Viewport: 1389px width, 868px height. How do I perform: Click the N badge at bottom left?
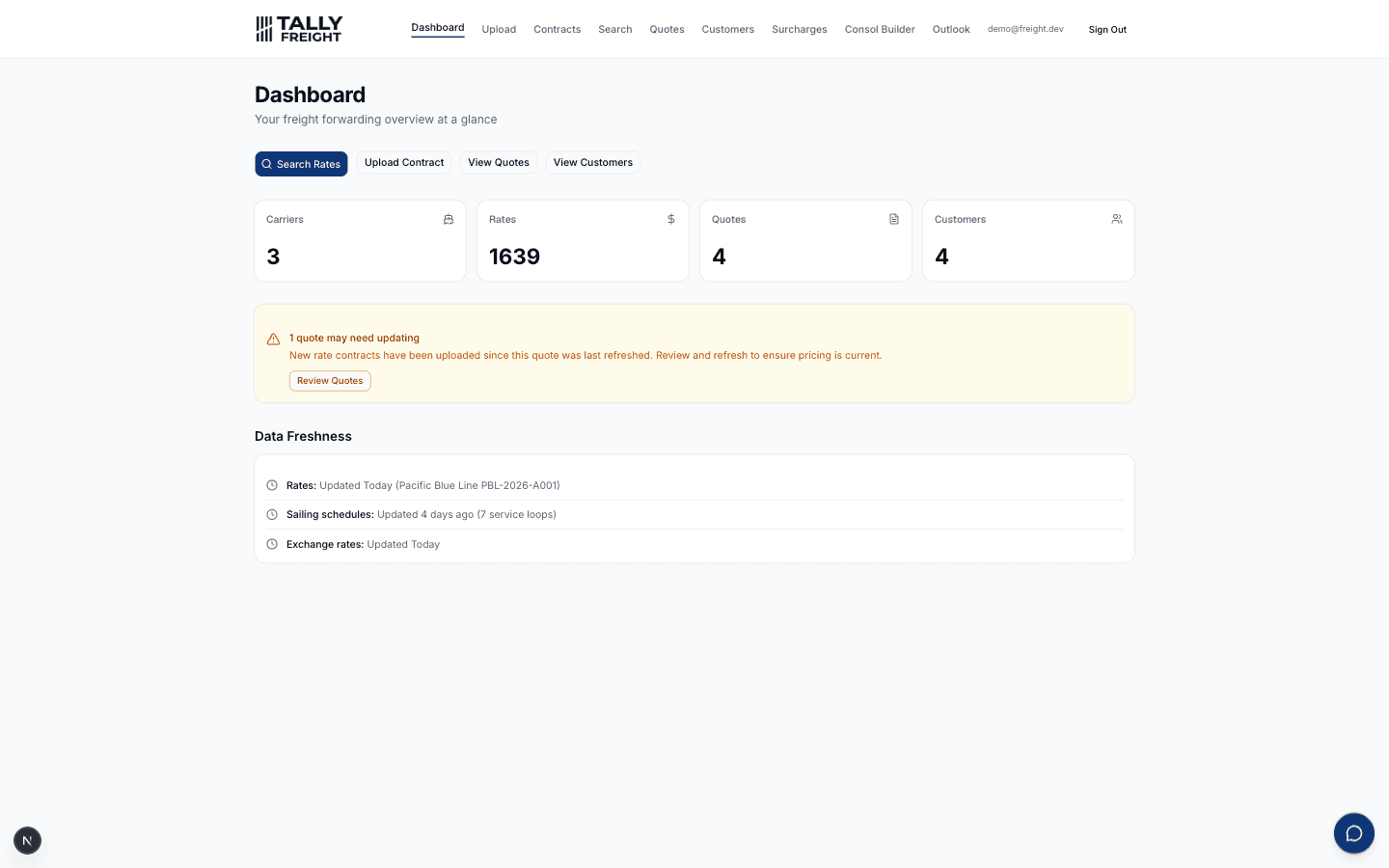click(27, 840)
